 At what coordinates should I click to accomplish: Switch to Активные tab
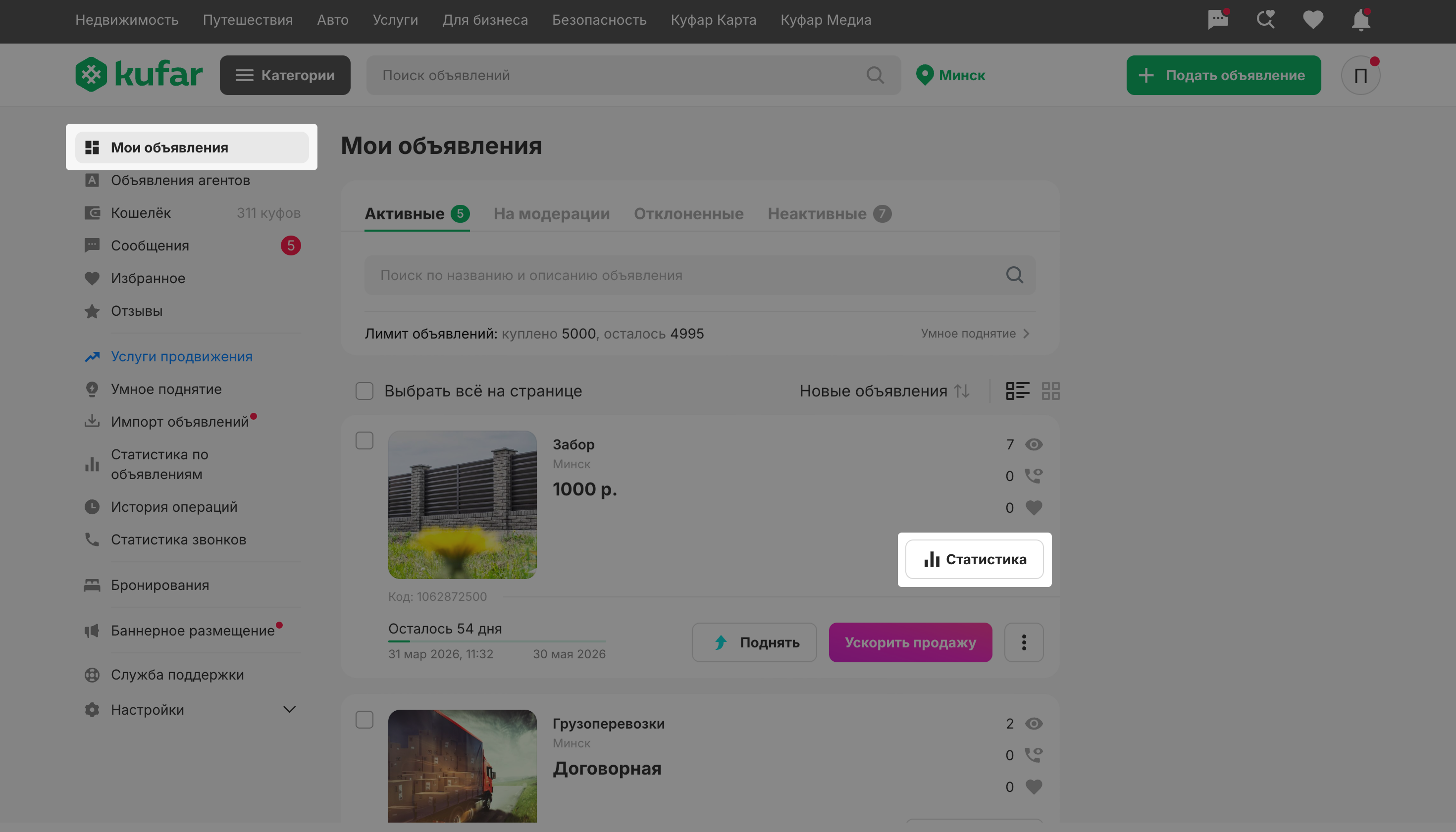(x=416, y=214)
